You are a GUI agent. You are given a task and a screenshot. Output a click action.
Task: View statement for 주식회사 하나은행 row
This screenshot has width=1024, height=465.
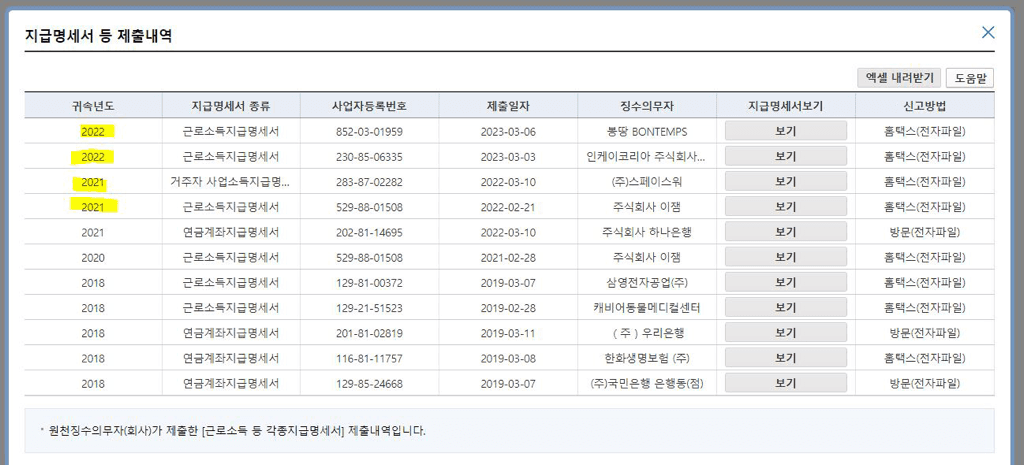(x=786, y=232)
